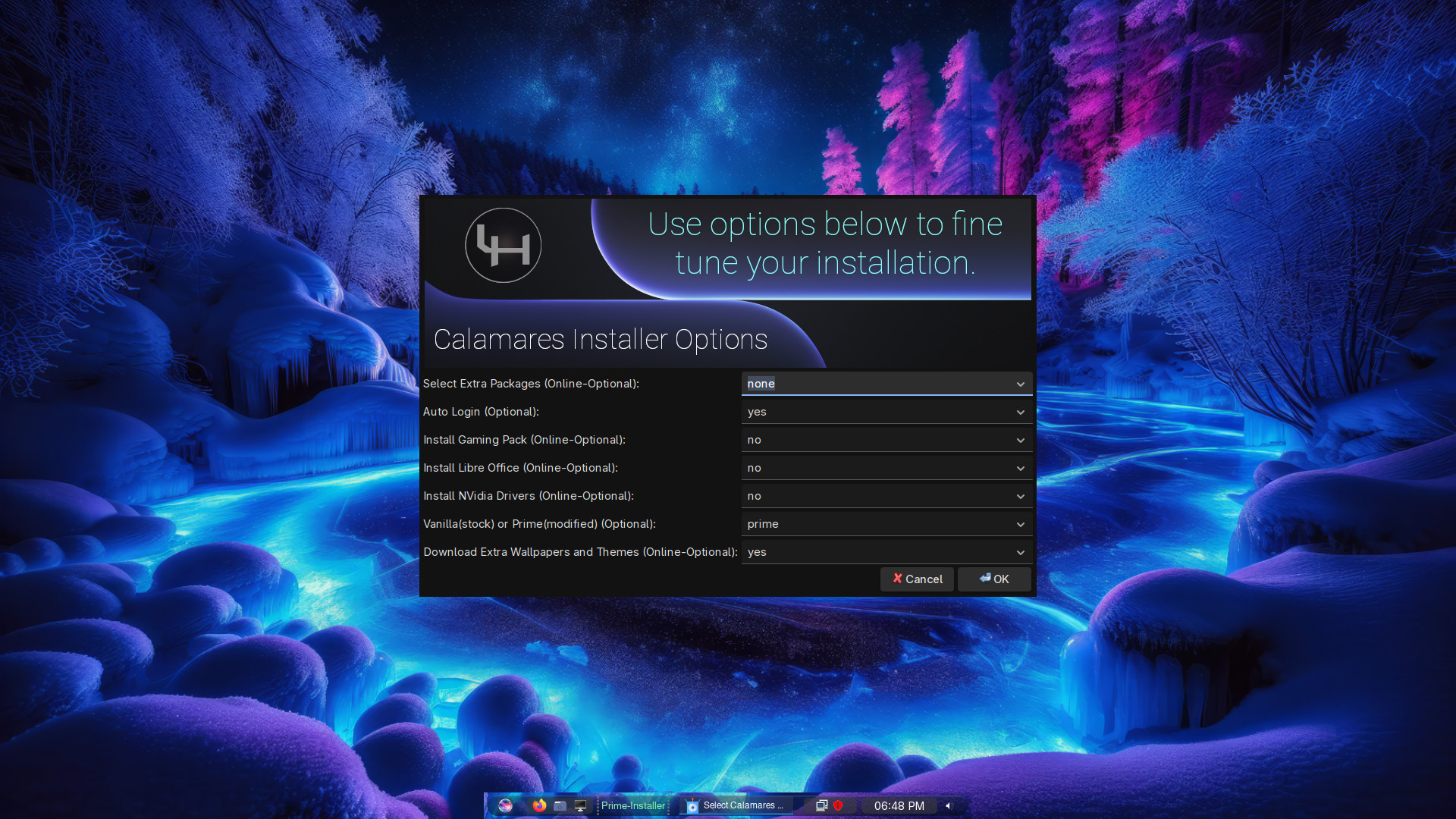The height and width of the screenshot is (819, 1456).
Task: Click the volume speaker tray icon
Action: coord(948,805)
